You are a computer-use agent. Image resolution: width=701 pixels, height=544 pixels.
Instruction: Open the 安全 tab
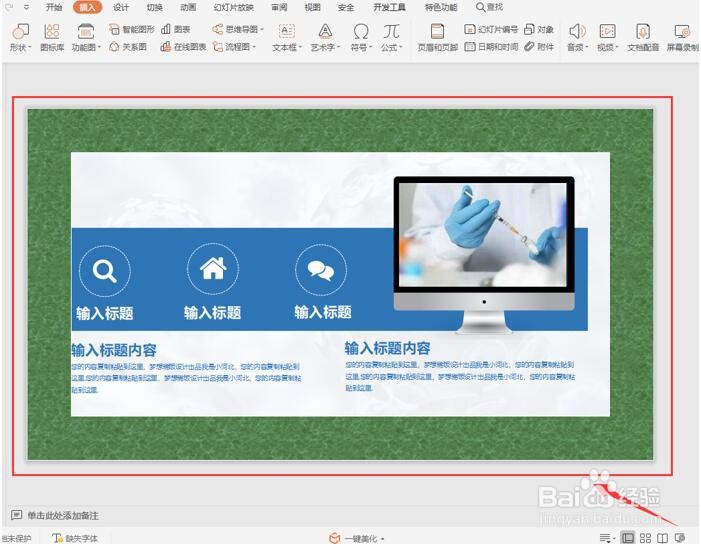coord(346,7)
